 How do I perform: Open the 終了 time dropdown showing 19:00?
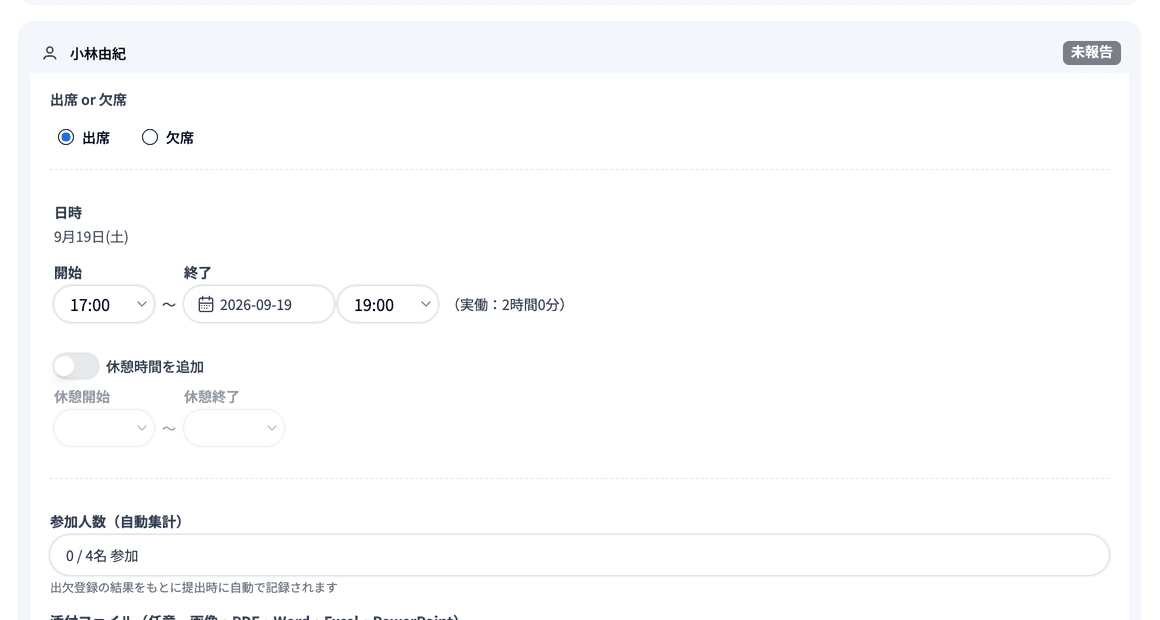pyautogui.click(x=388, y=305)
